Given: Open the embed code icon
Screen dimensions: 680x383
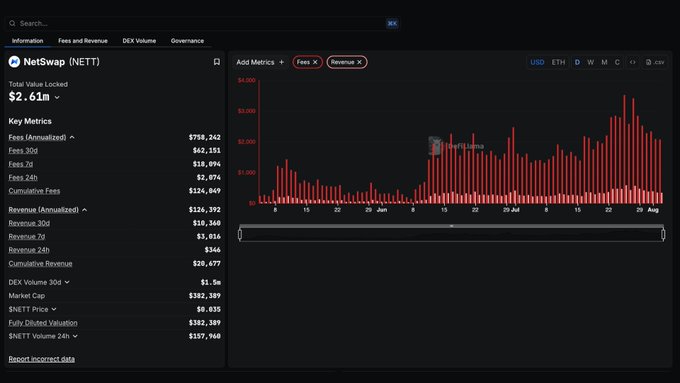Looking at the screenshot, I should (632, 62).
